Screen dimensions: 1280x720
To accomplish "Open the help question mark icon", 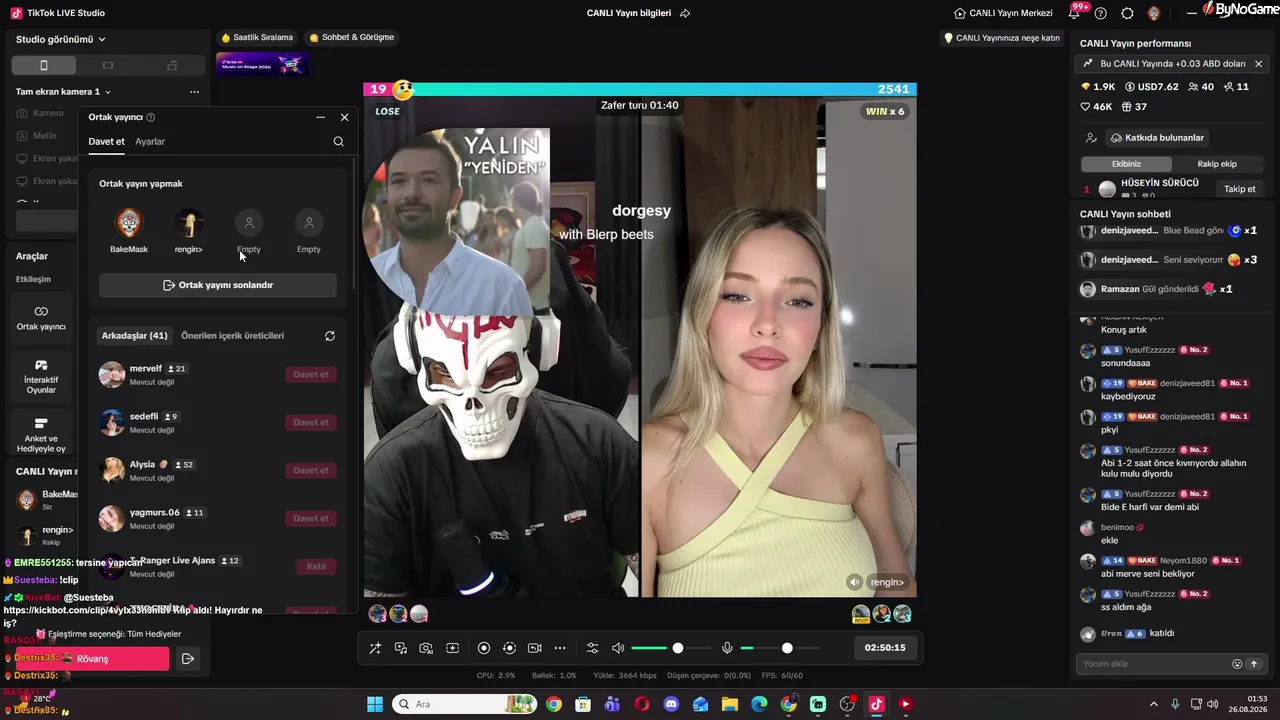I will point(1101,13).
